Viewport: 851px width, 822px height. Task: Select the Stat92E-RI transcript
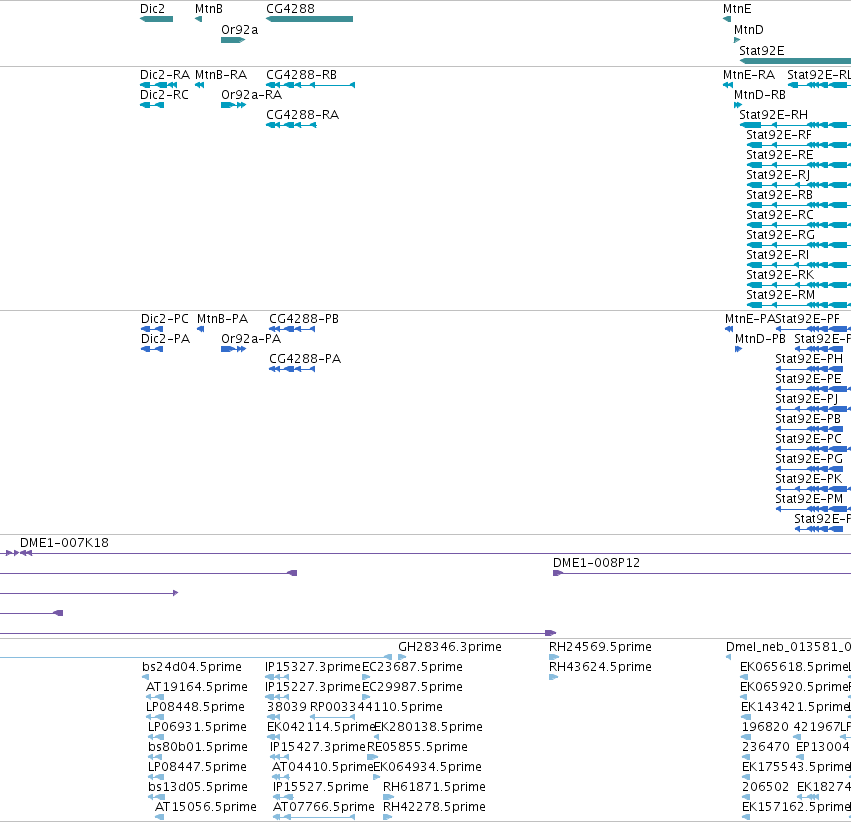point(798,265)
